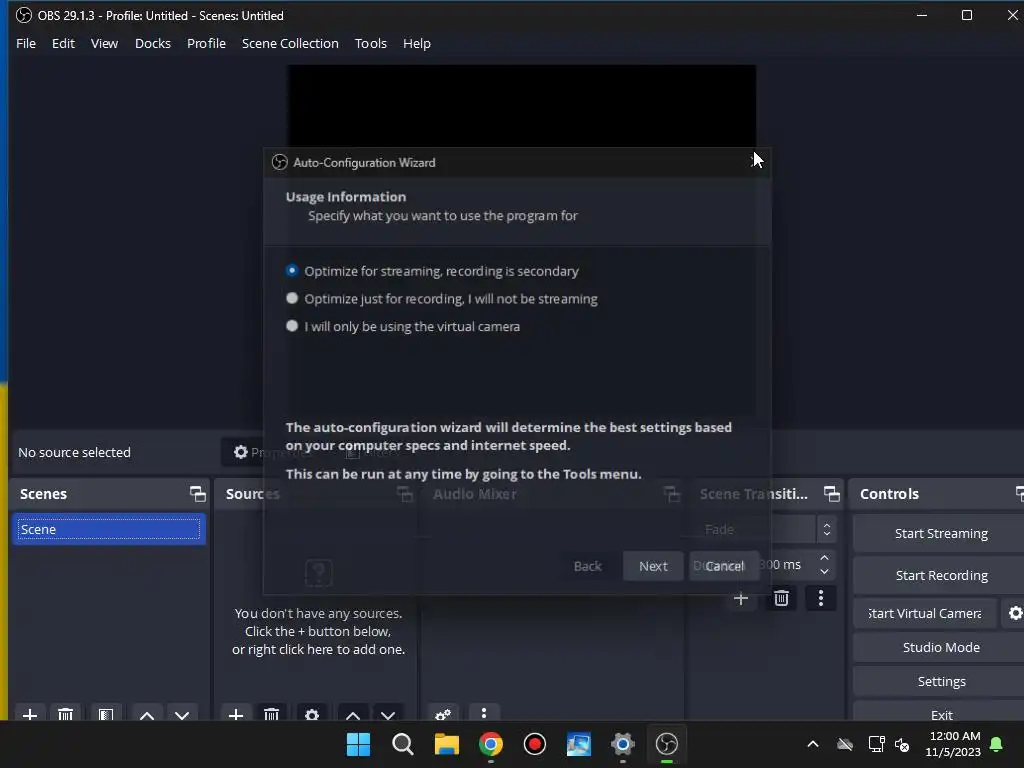Select the Scene item in Scenes list

(x=108, y=529)
